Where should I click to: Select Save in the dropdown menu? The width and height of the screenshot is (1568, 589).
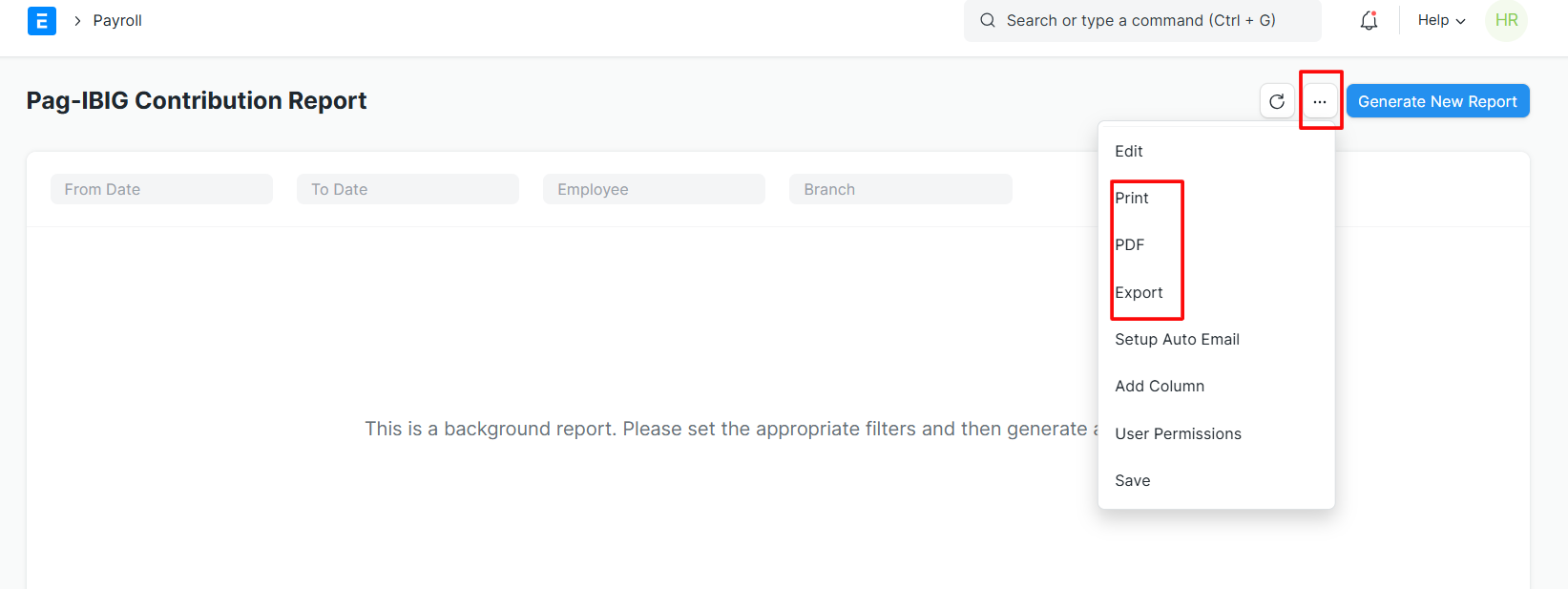(1216, 480)
